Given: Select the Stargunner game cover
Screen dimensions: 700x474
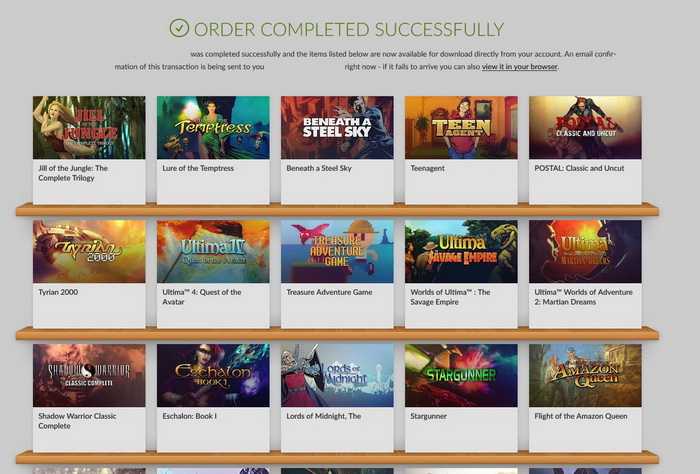Looking at the screenshot, I should click(x=462, y=375).
